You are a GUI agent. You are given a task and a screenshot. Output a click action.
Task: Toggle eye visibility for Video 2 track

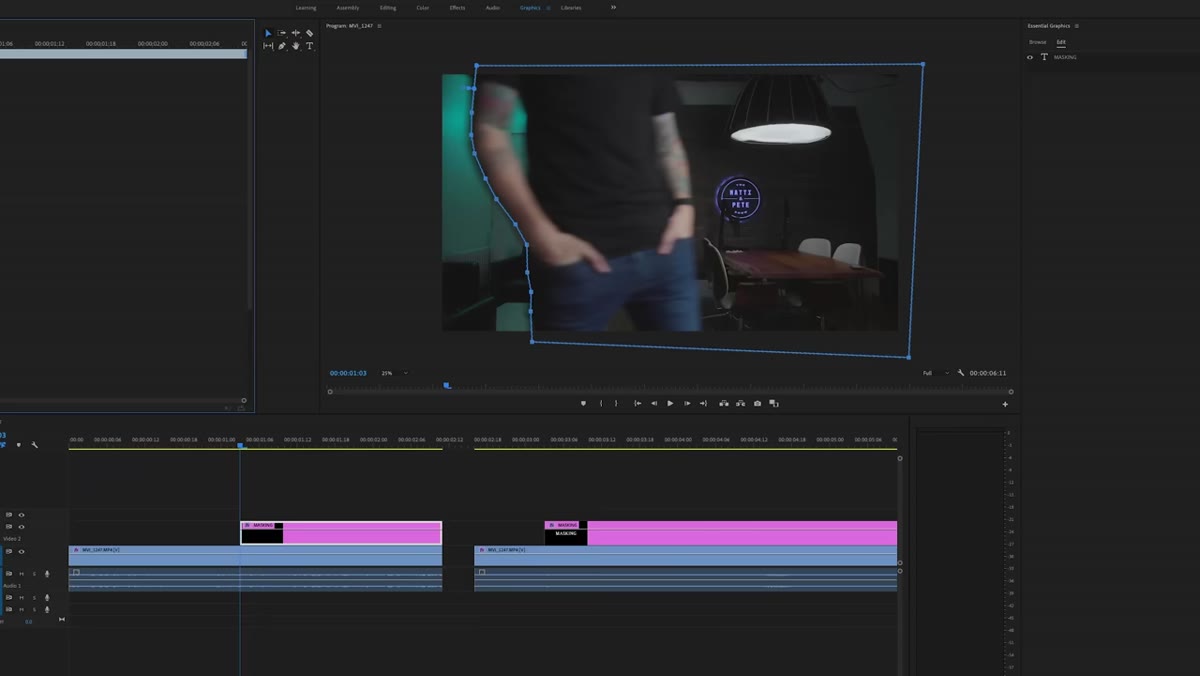pos(21,527)
